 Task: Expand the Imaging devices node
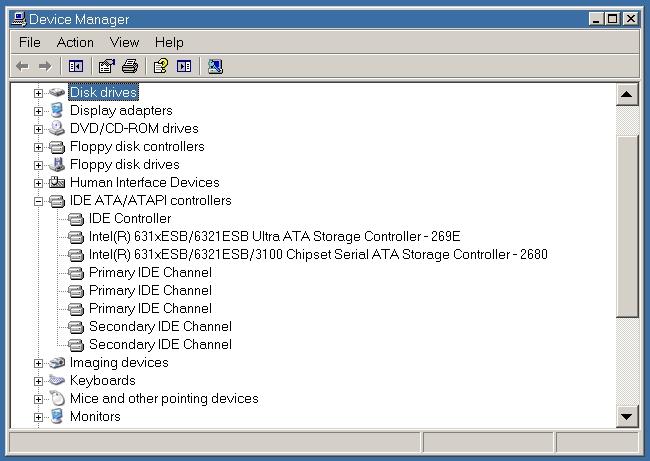[x=38, y=363]
